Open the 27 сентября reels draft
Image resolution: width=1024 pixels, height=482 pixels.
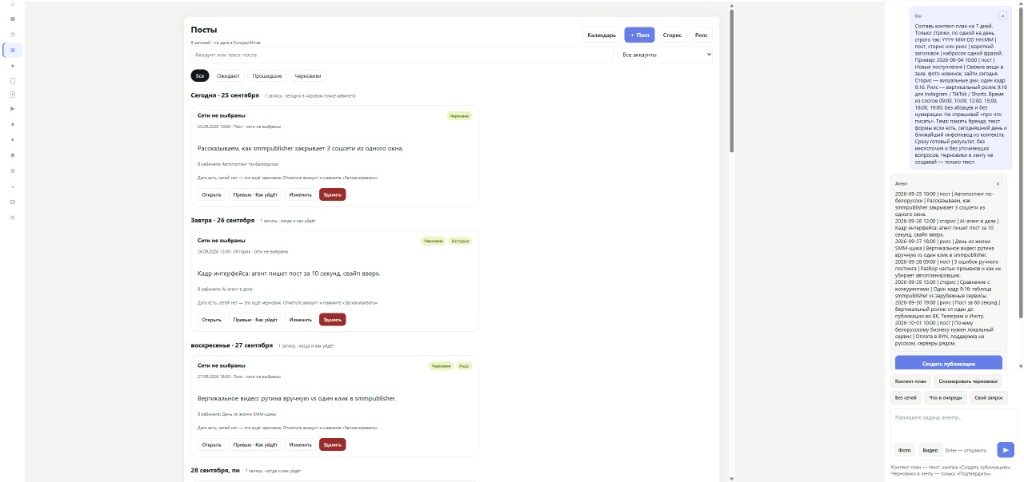tap(212, 445)
